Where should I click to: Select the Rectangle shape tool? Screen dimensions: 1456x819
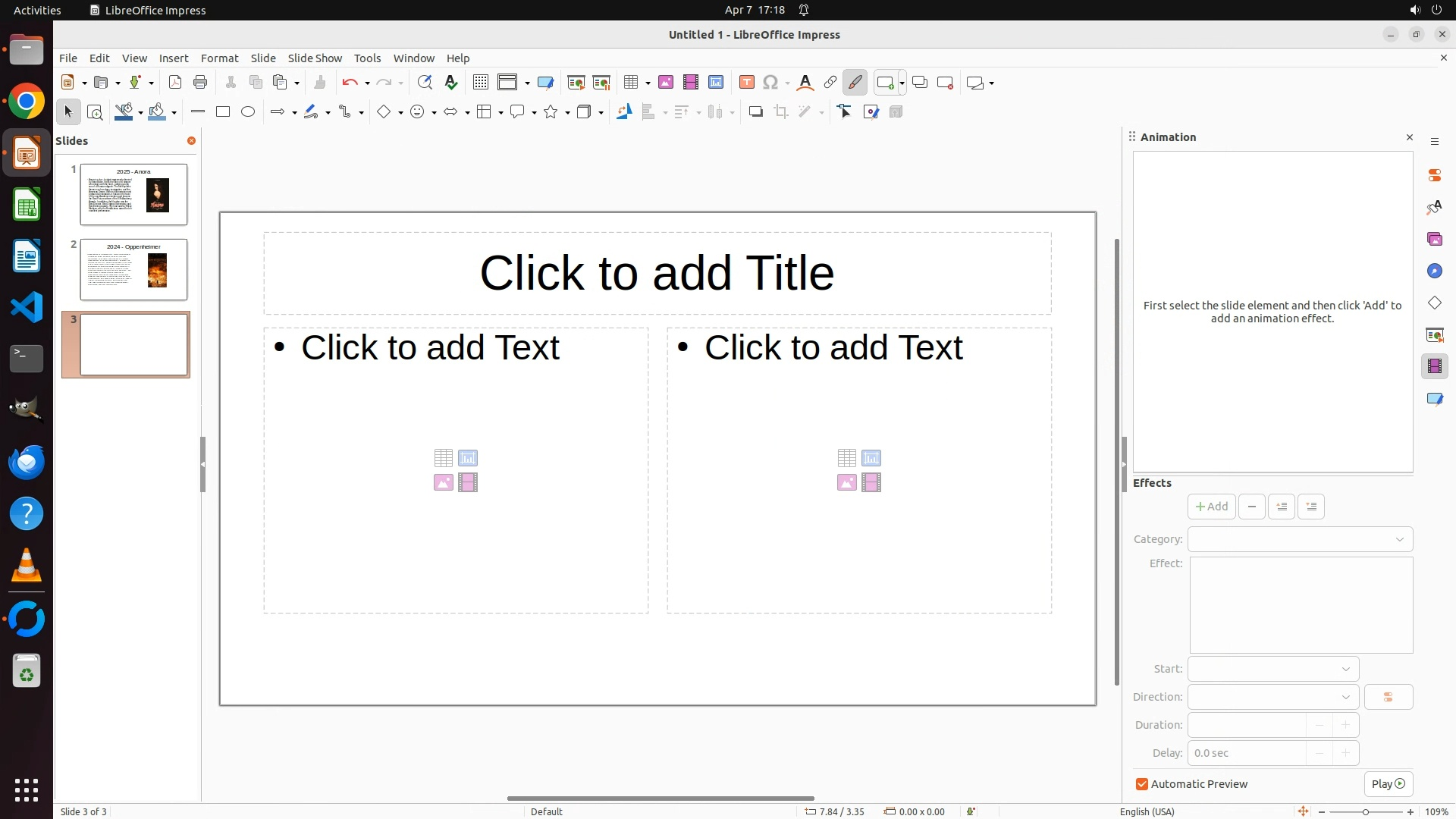(x=223, y=112)
